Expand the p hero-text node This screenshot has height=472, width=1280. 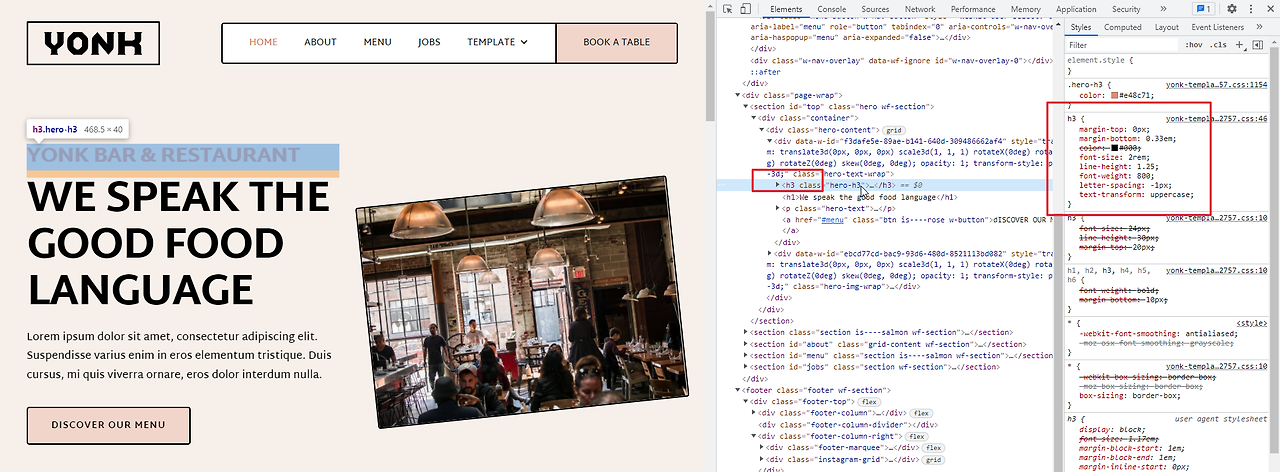point(778,208)
